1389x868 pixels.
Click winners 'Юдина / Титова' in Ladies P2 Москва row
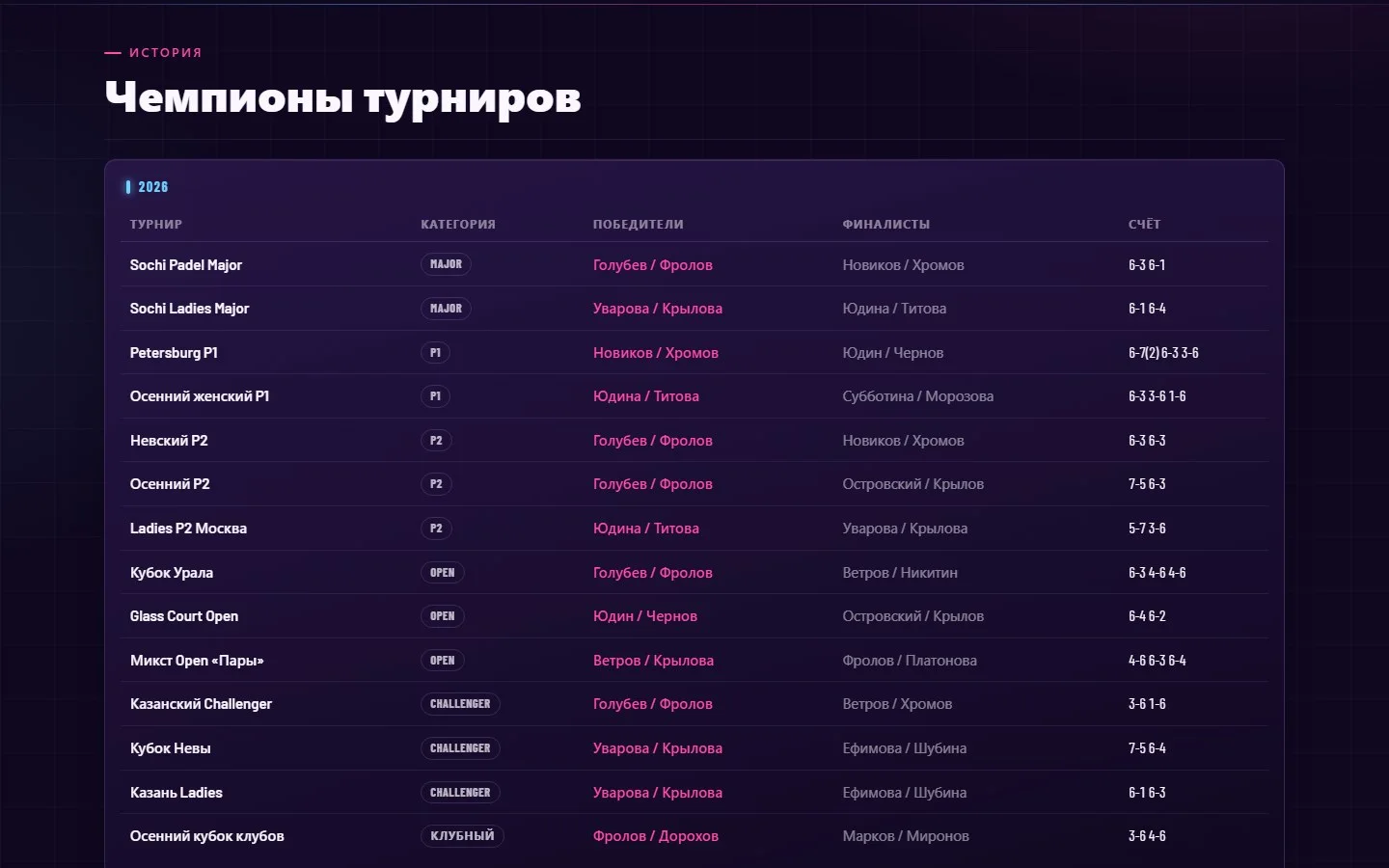pos(646,529)
